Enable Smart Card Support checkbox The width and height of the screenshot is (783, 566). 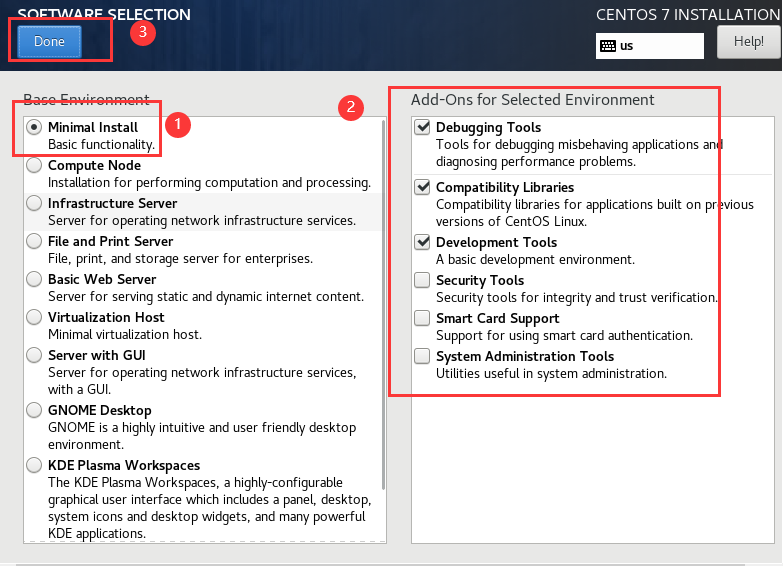pyautogui.click(x=422, y=318)
